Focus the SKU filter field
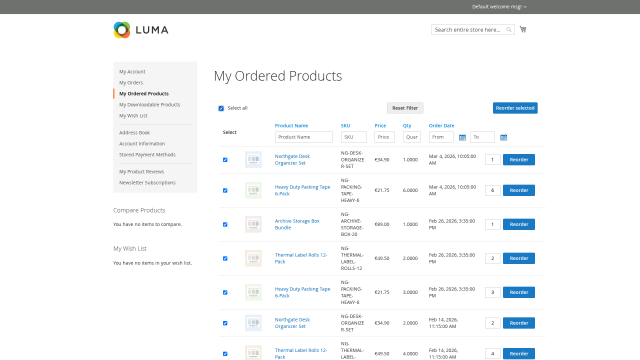This screenshot has width=640, height=360. (353, 137)
